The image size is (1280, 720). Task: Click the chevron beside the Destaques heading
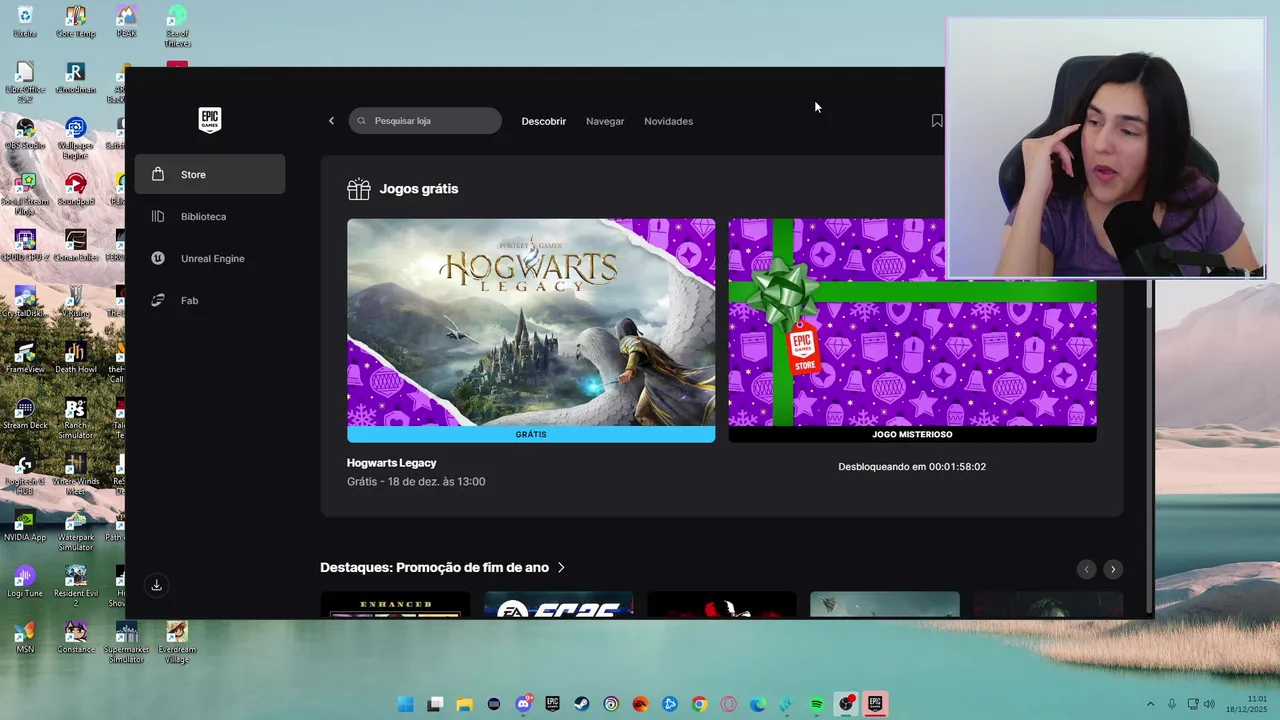click(561, 567)
